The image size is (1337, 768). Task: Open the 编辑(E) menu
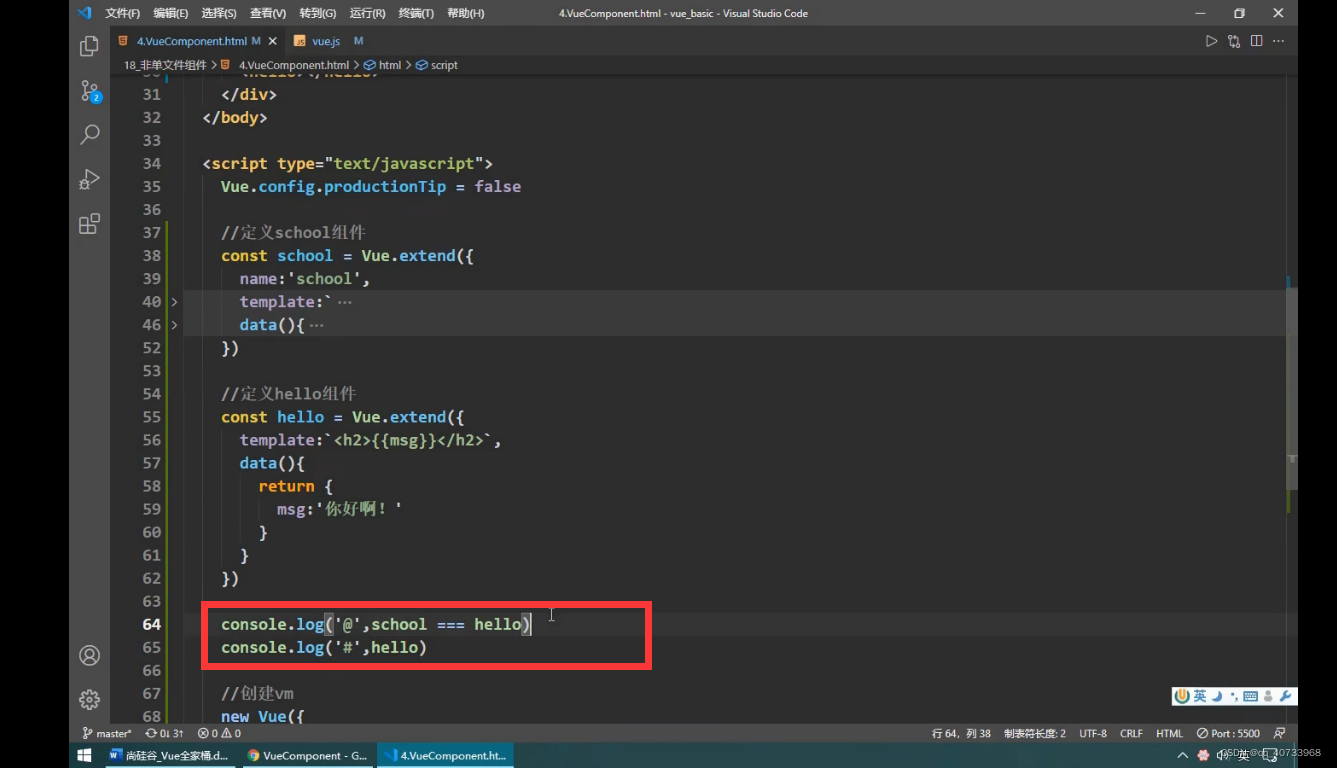pos(170,13)
